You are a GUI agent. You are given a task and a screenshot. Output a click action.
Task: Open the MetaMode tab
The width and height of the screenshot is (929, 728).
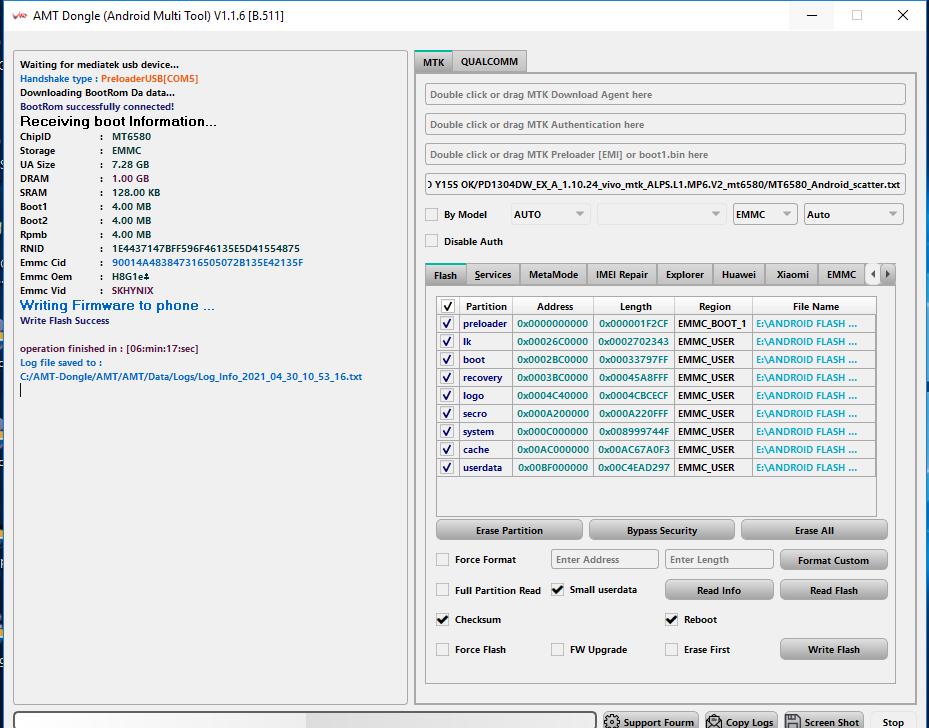tap(553, 275)
